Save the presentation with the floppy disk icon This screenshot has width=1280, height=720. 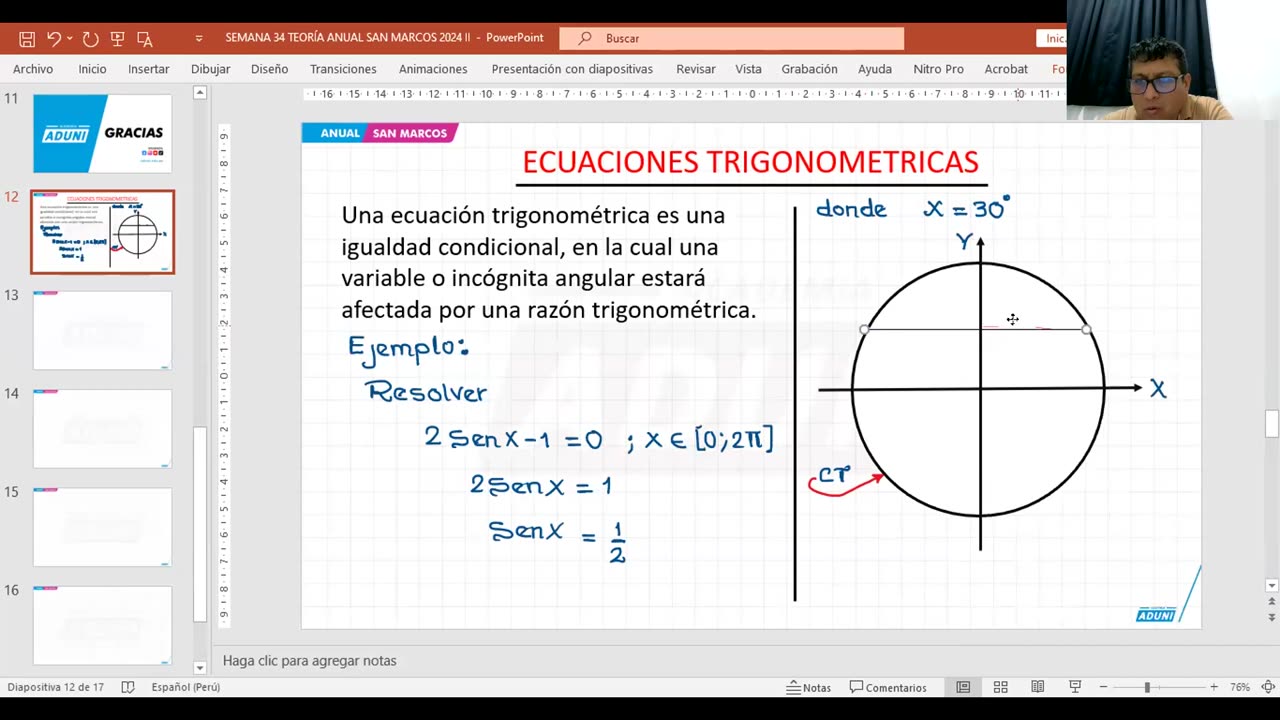tap(27, 39)
